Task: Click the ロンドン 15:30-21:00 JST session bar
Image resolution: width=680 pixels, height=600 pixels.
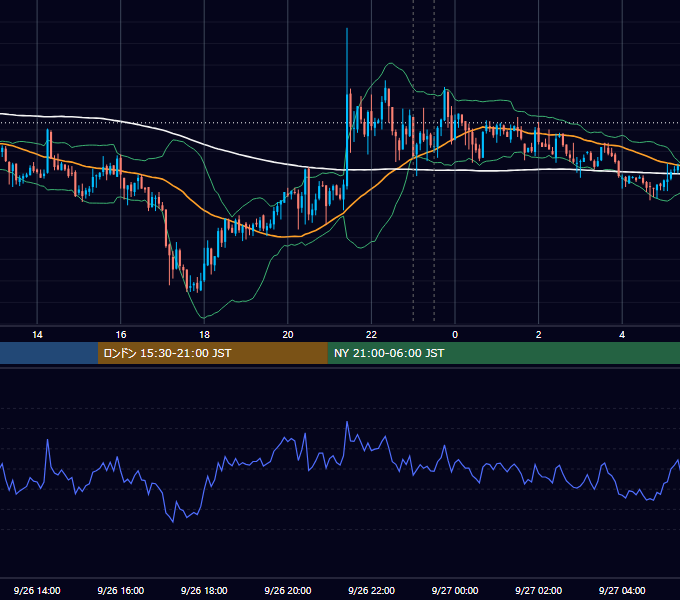Action: 212,353
